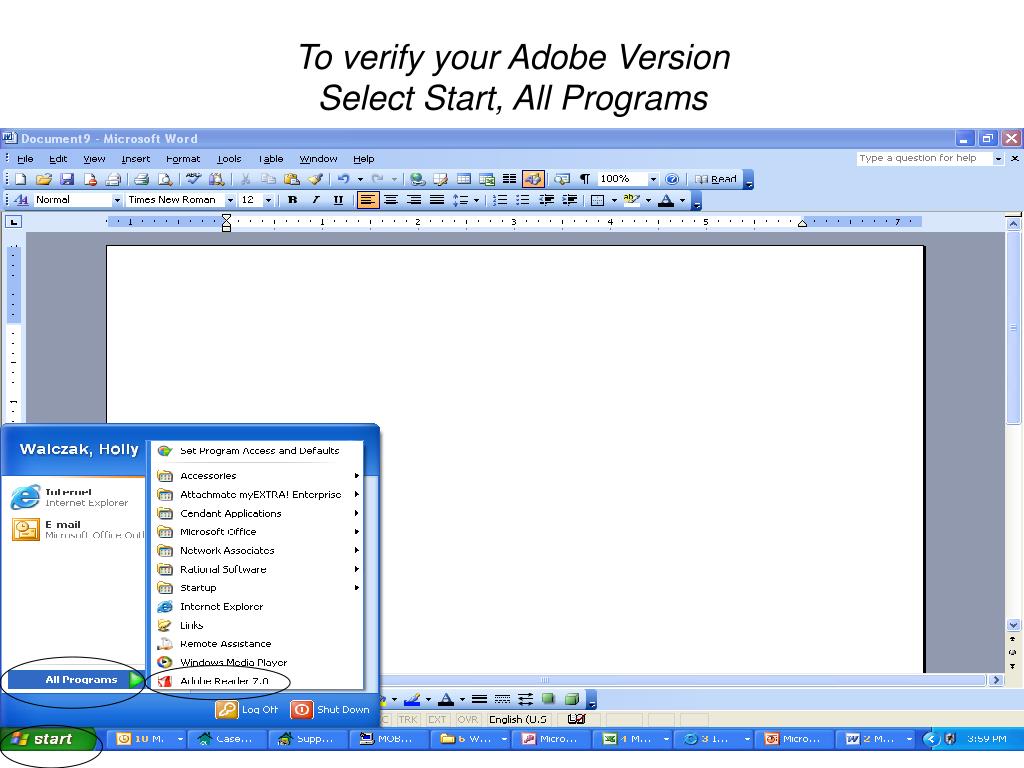Undo the last action

coord(344,179)
